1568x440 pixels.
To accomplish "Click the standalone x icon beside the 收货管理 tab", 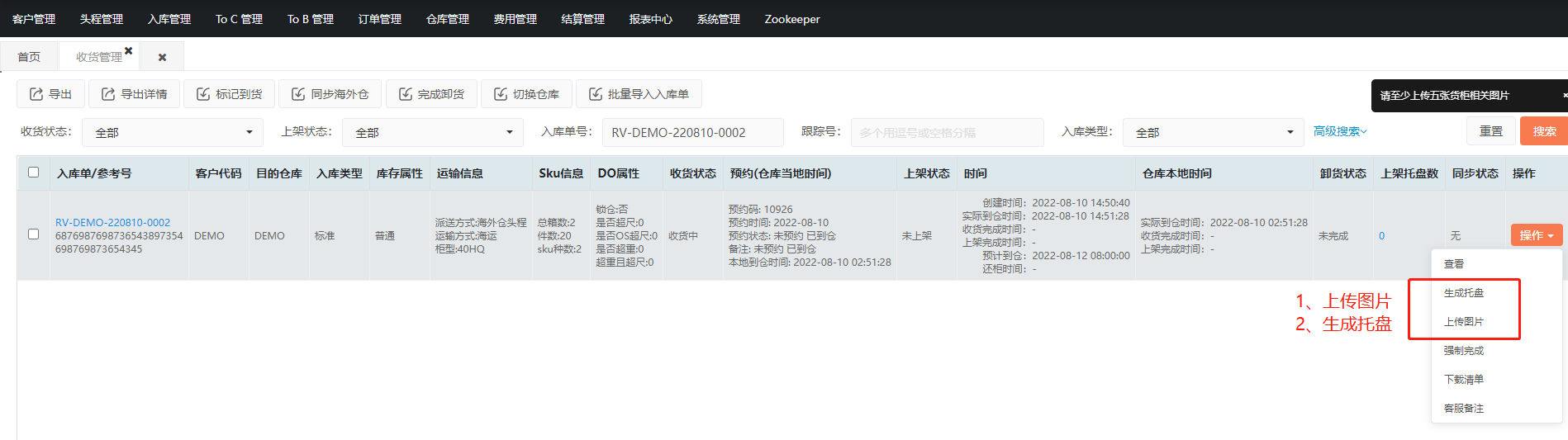I will click(162, 57).
